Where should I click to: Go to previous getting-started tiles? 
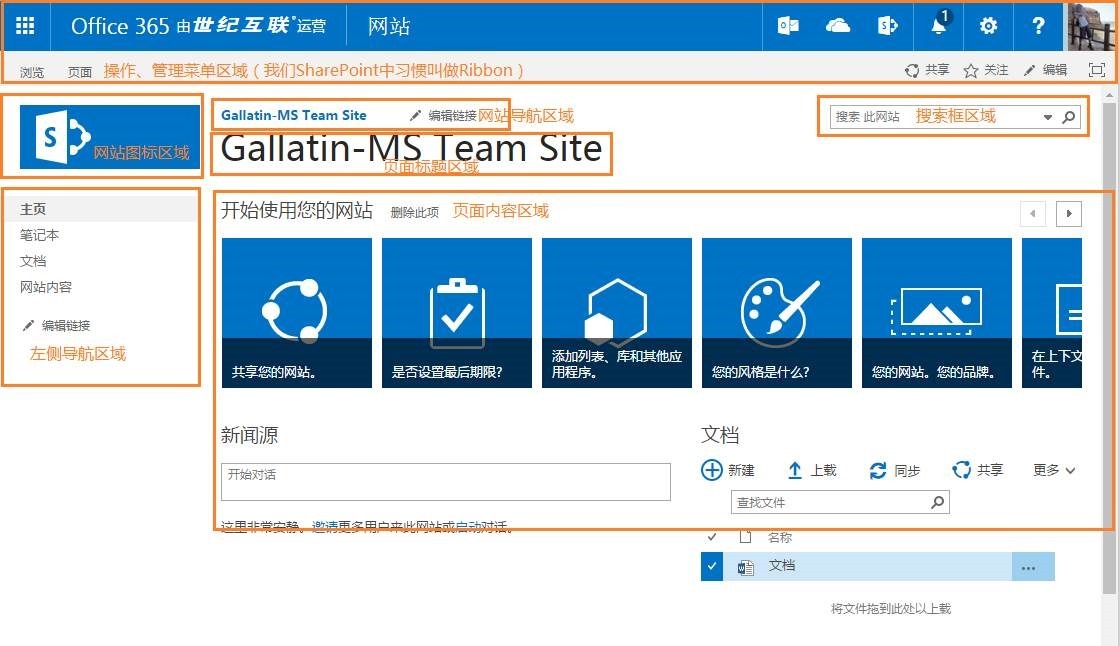coord(1033,213)
